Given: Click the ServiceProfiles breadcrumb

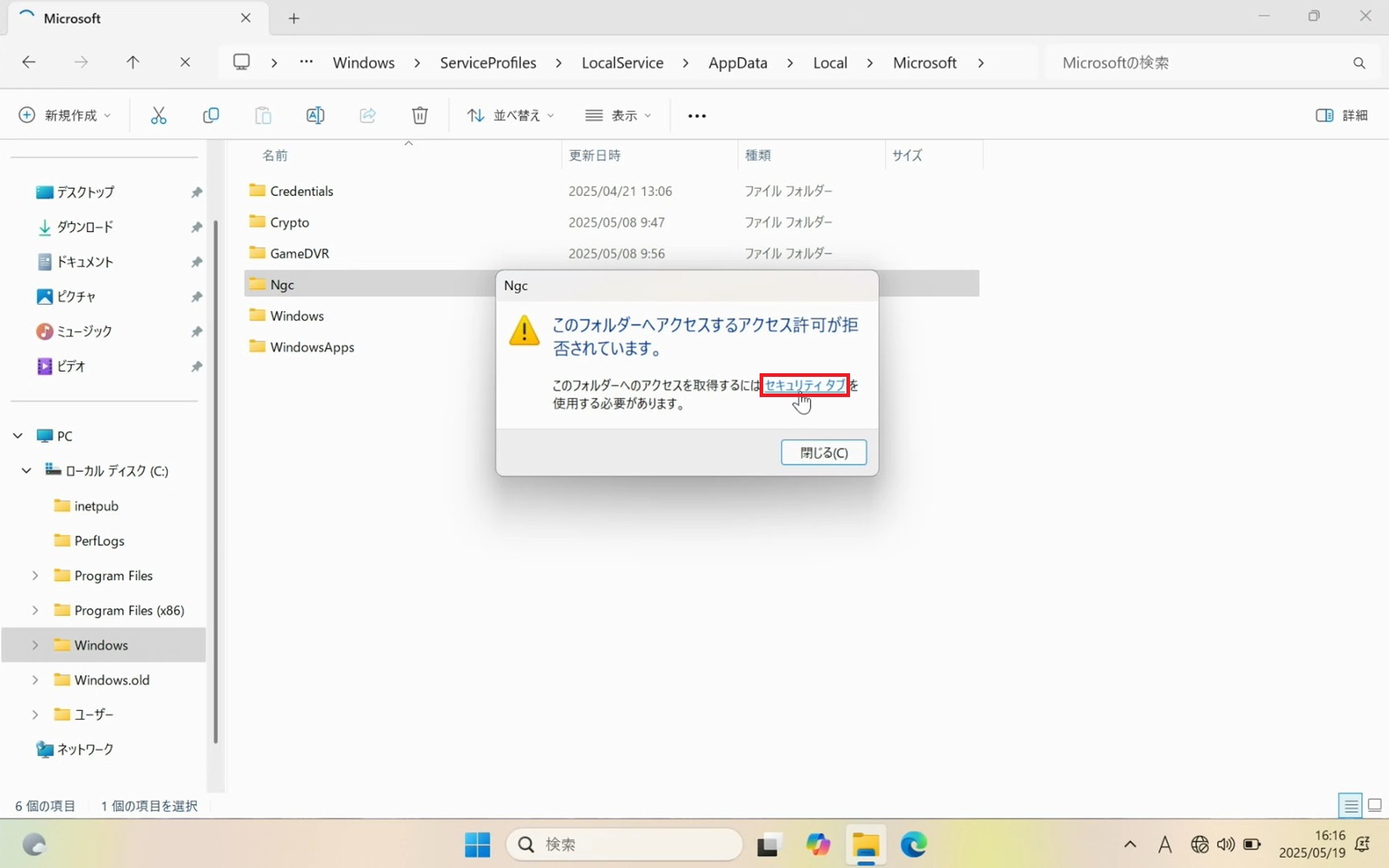Looking at the screenshot, I should (x=488, y=63).
